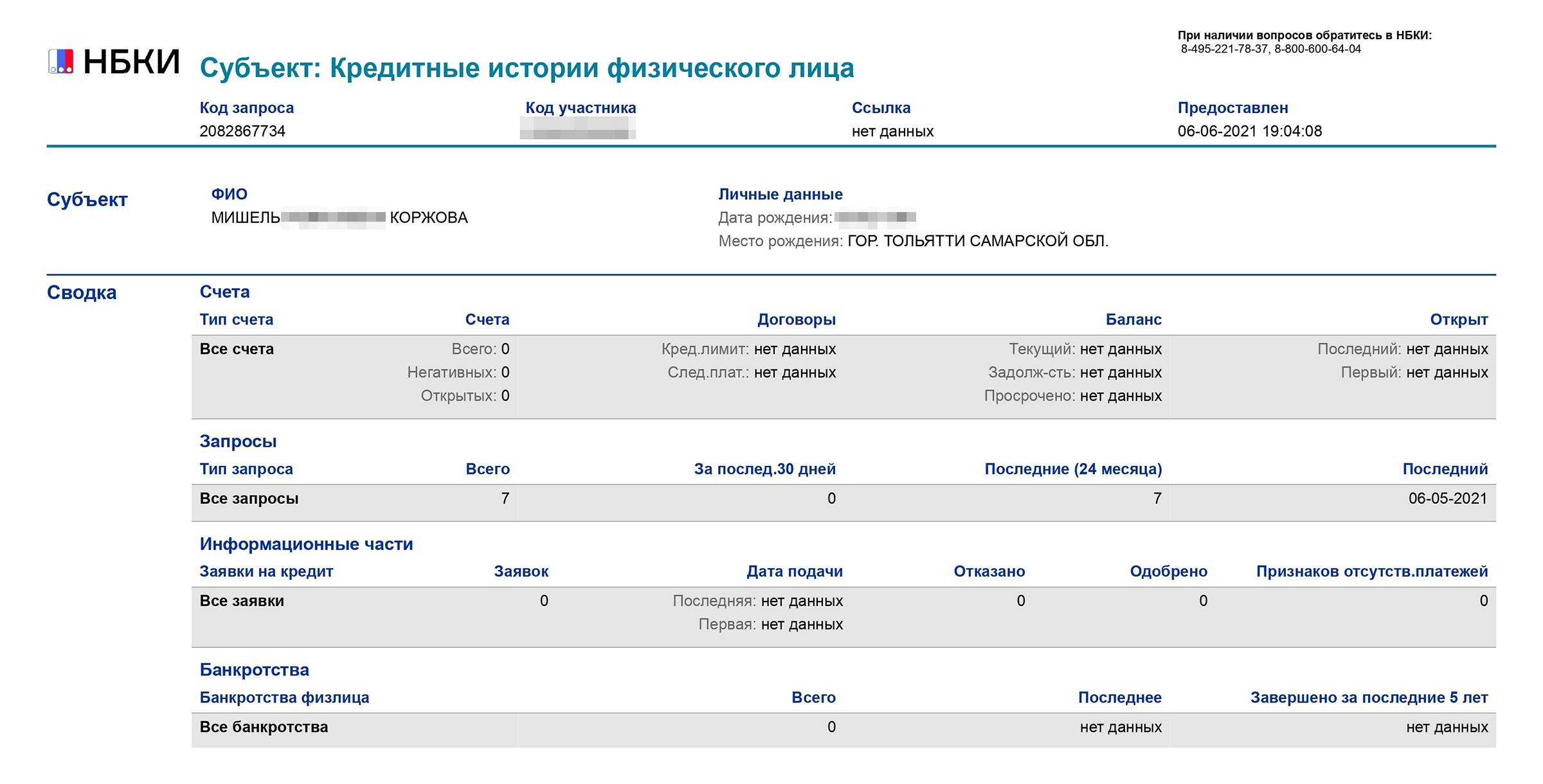1543x784 pixels.
Task: Click the 'Банкротства' subsection heading
Action: 254,670
